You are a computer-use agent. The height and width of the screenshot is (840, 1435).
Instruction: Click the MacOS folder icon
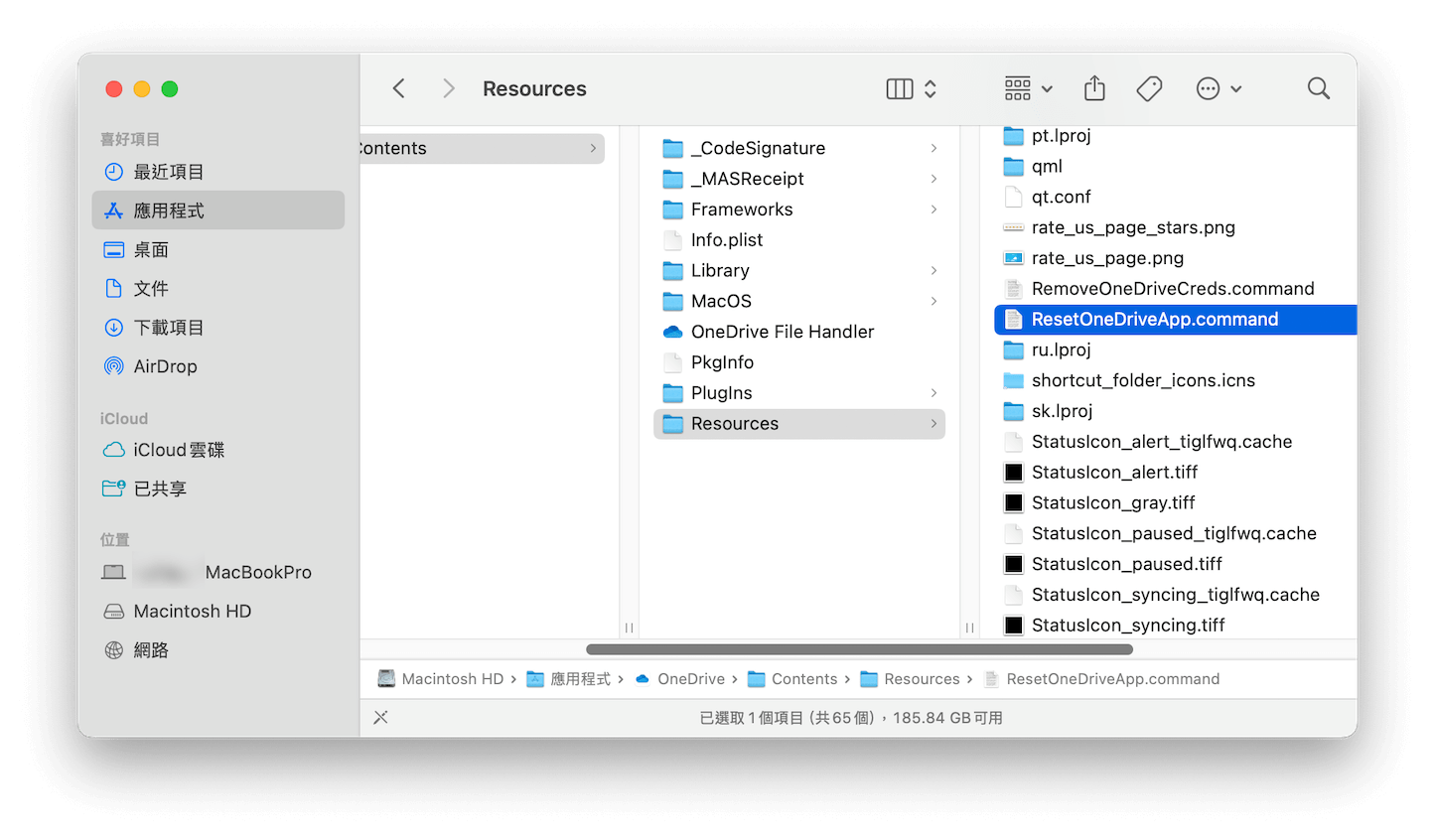click(673, 301)
